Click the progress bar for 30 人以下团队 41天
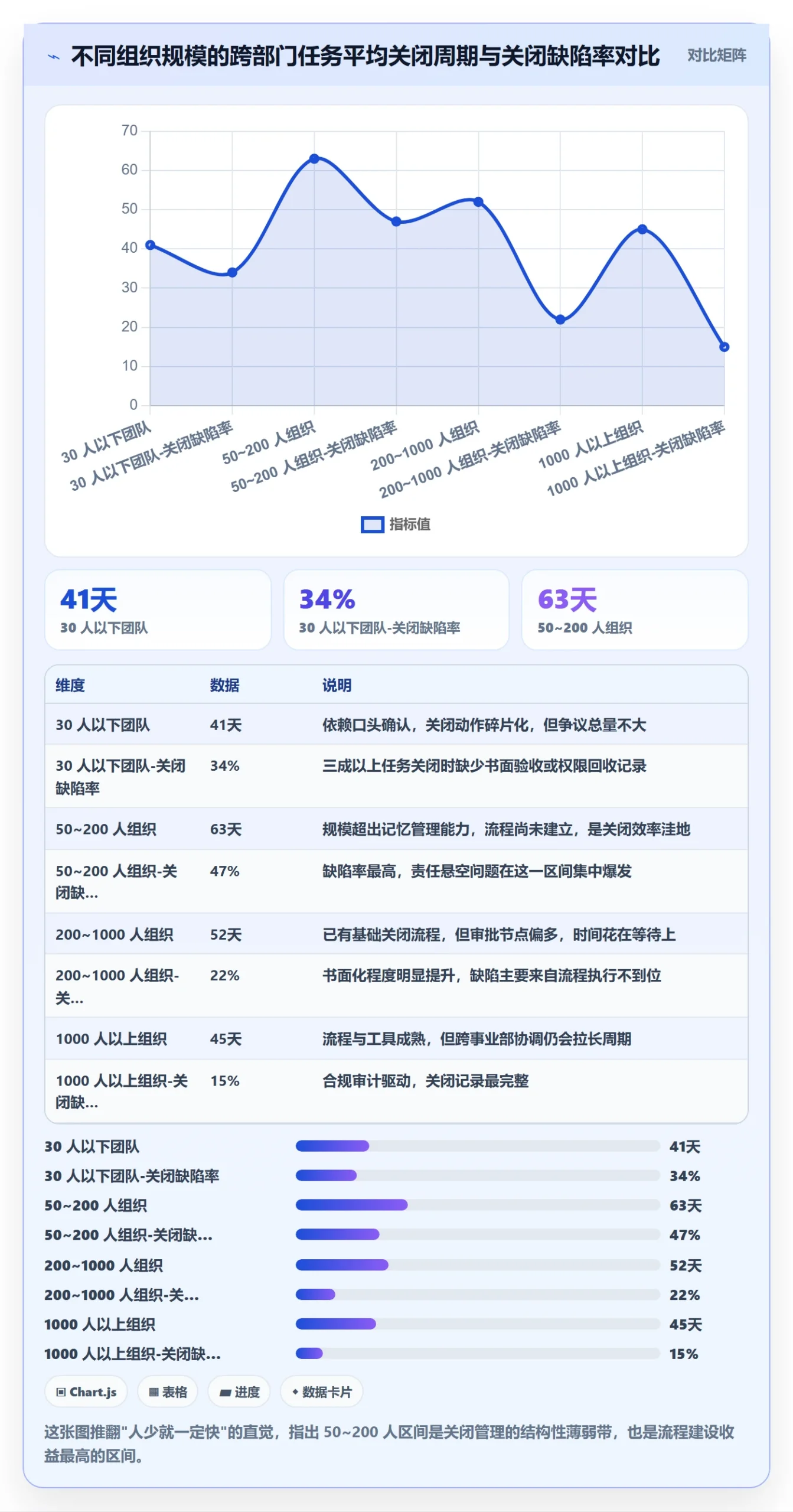 (478, 1146)
